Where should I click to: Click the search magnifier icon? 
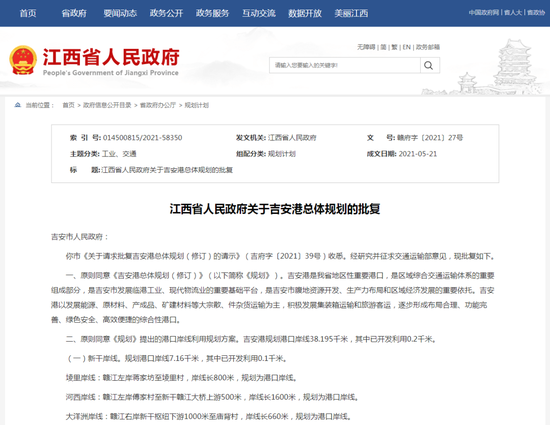(x=428, y=65)
